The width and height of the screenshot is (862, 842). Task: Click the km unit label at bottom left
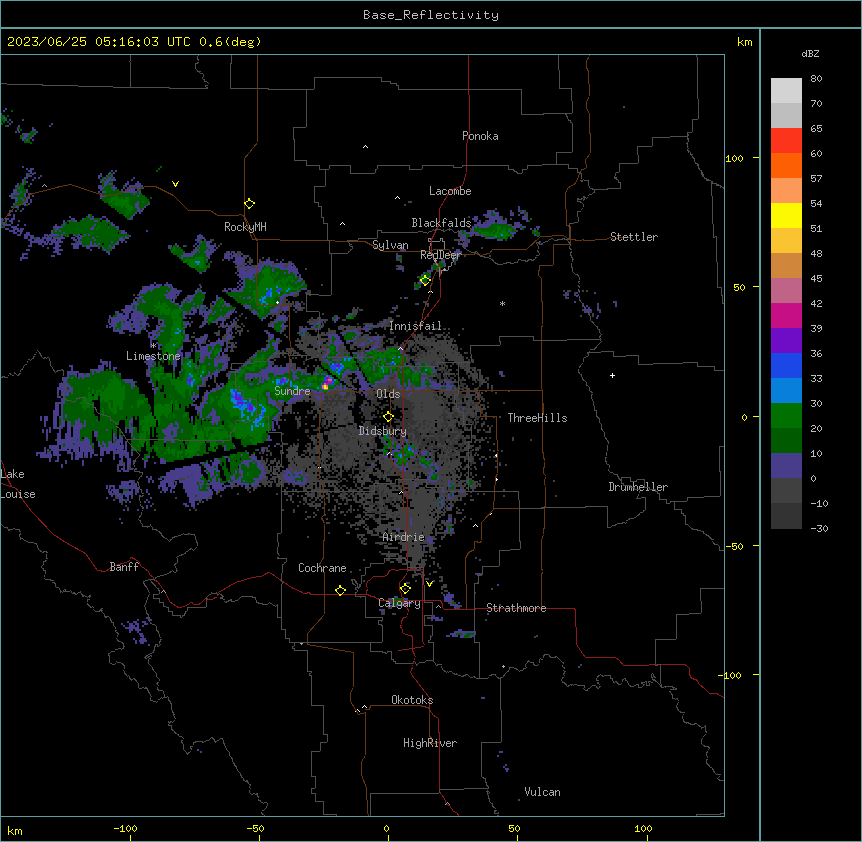coord(15,830)
